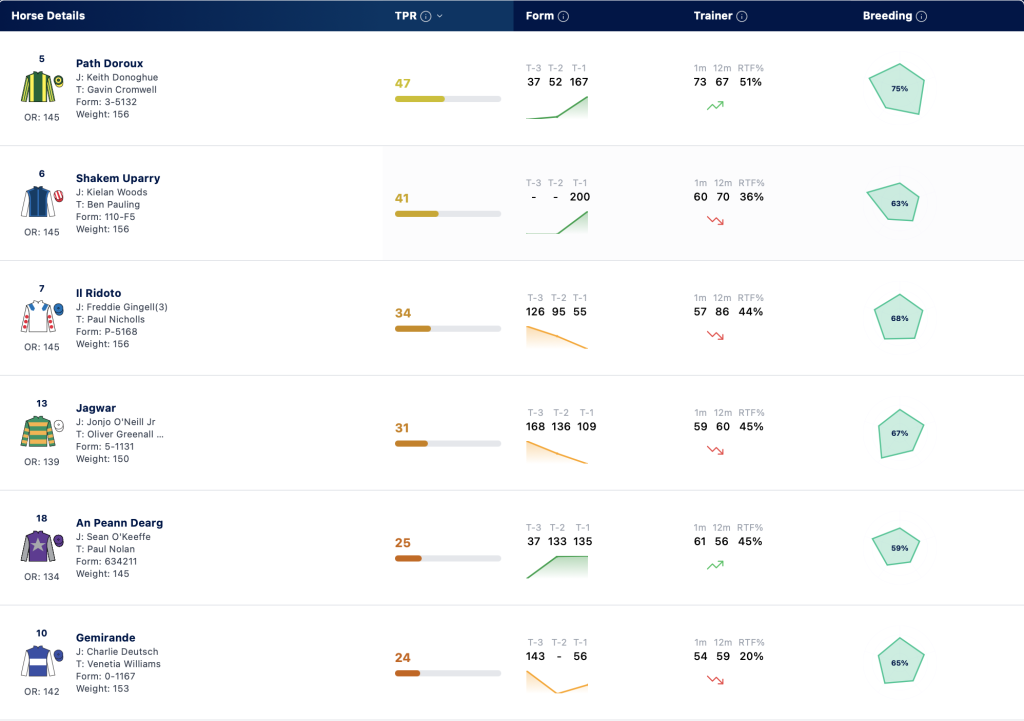Screen dimensions: 1024x721
Task: Click Path Doroux's TPR 47 progress bar
Action: point(448,99)
